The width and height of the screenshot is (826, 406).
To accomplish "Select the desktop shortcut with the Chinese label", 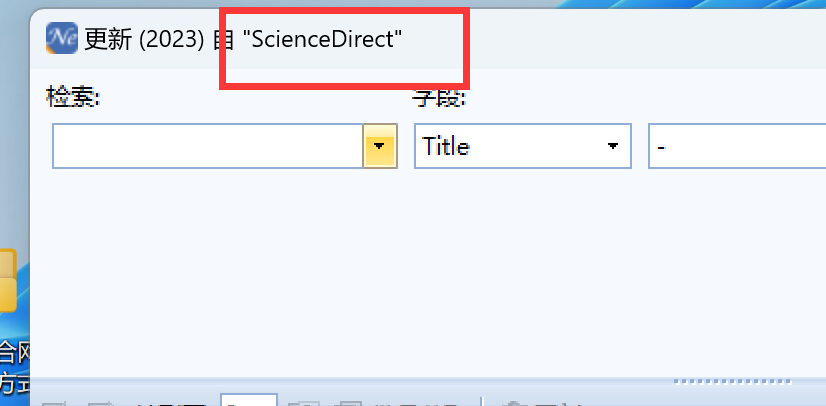I will point(14,367).
